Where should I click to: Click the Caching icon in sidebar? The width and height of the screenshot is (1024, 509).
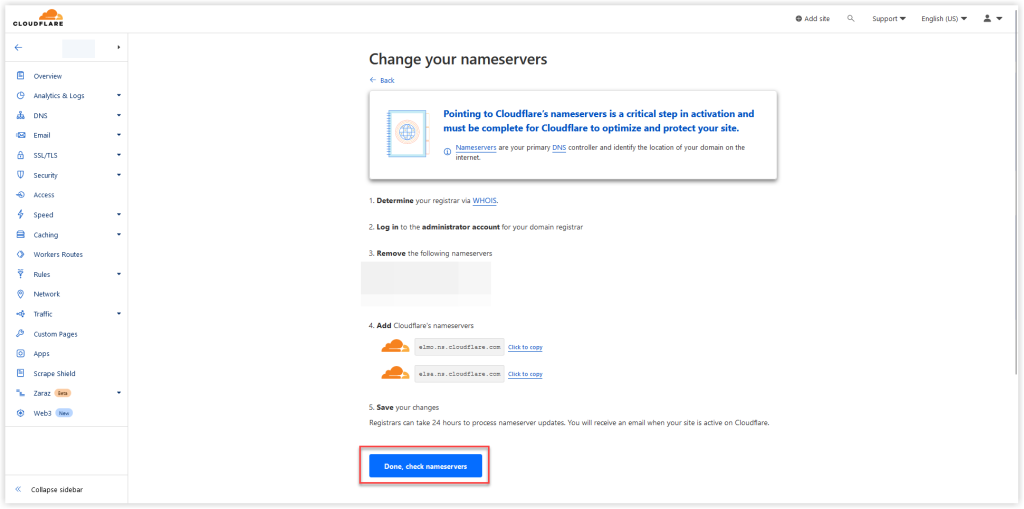[20, 235]
